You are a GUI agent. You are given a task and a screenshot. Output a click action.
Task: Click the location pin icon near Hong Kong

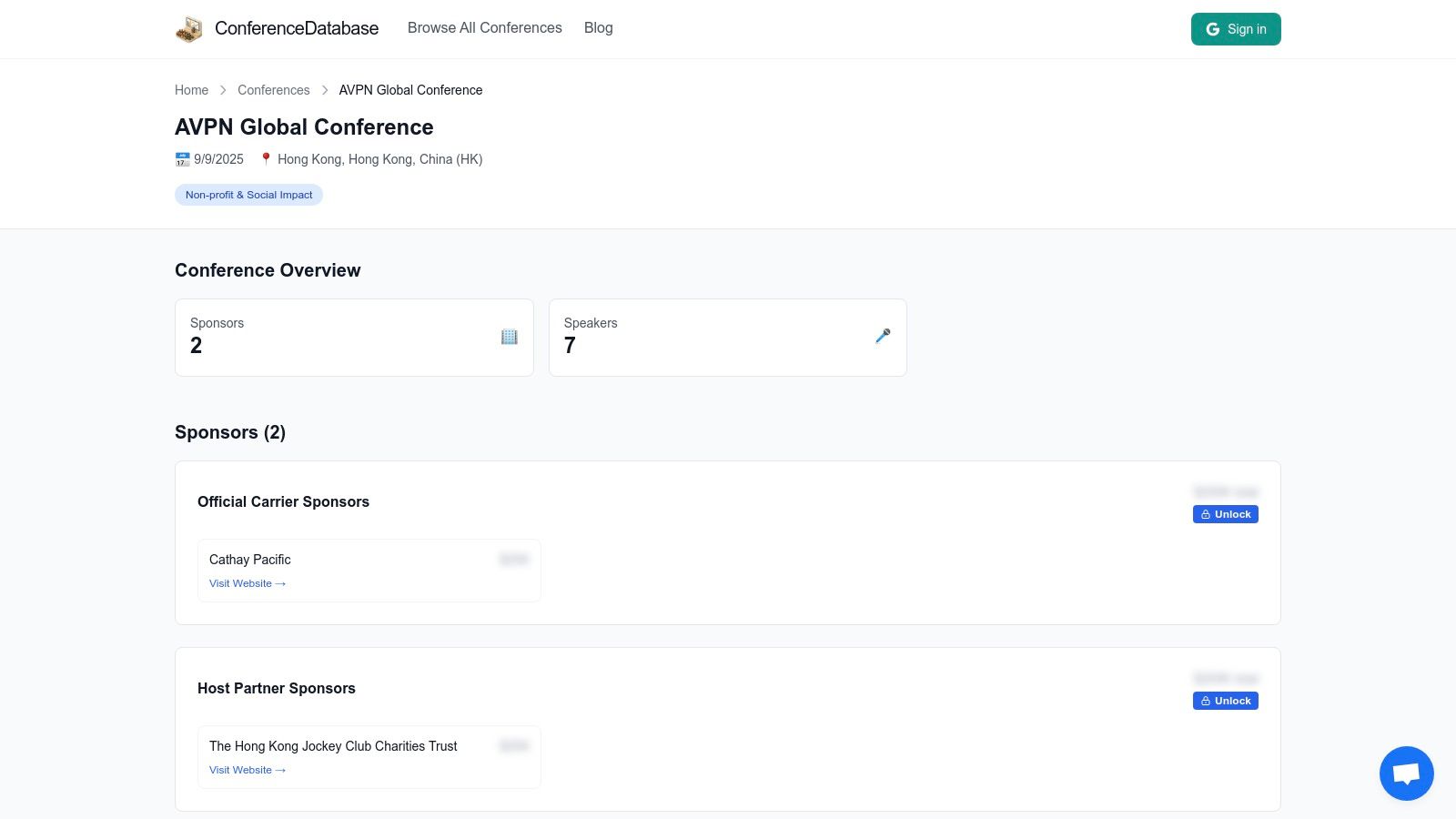(x=266, y=159)
